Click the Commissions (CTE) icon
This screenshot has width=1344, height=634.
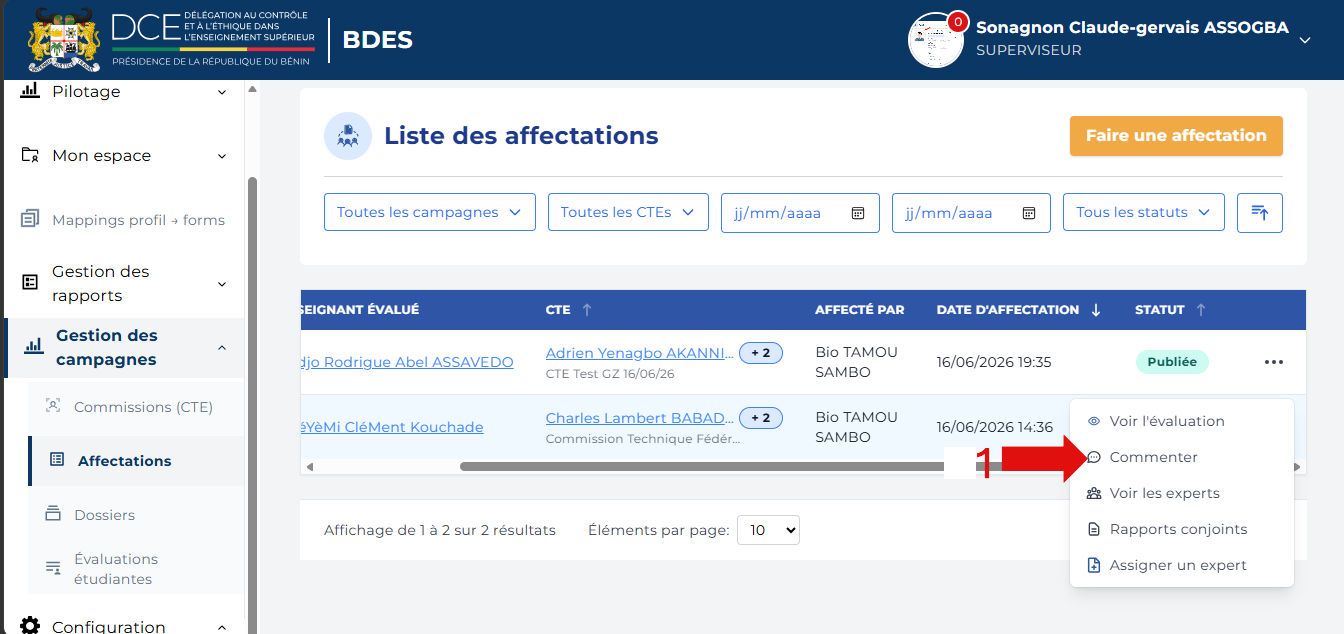point(54,406)
